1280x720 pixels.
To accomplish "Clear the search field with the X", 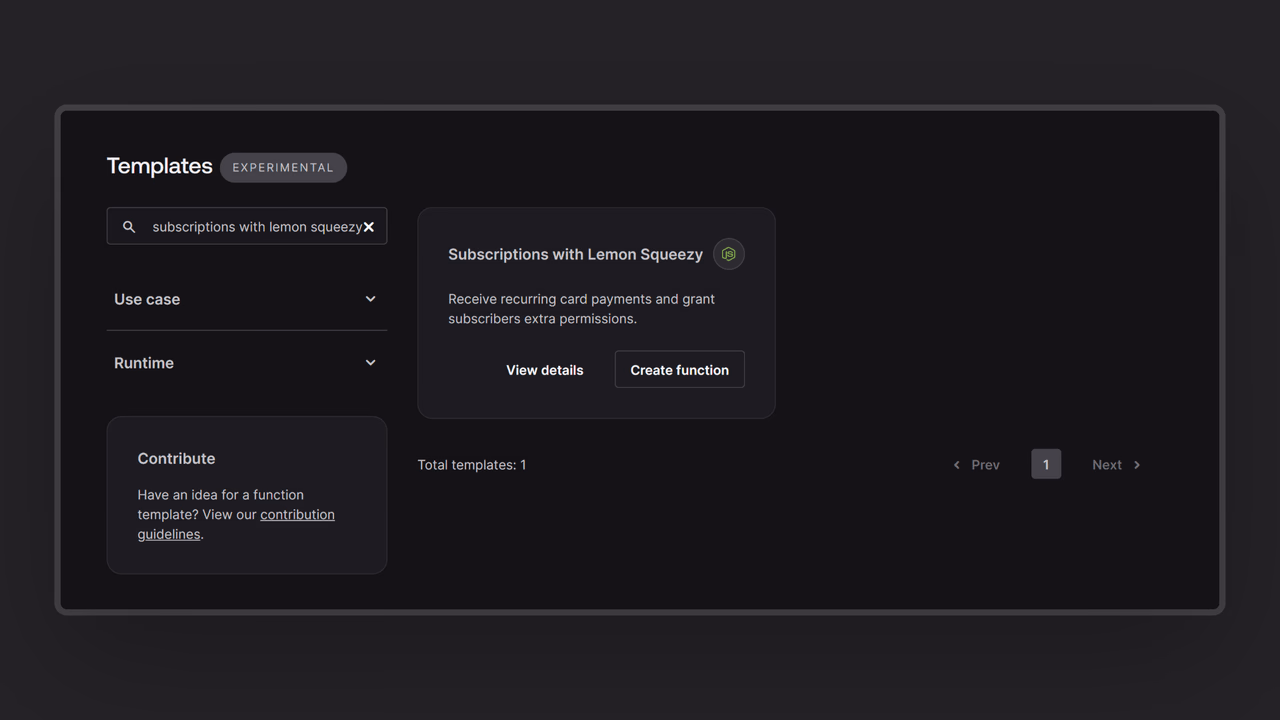I will coord(369,227).
